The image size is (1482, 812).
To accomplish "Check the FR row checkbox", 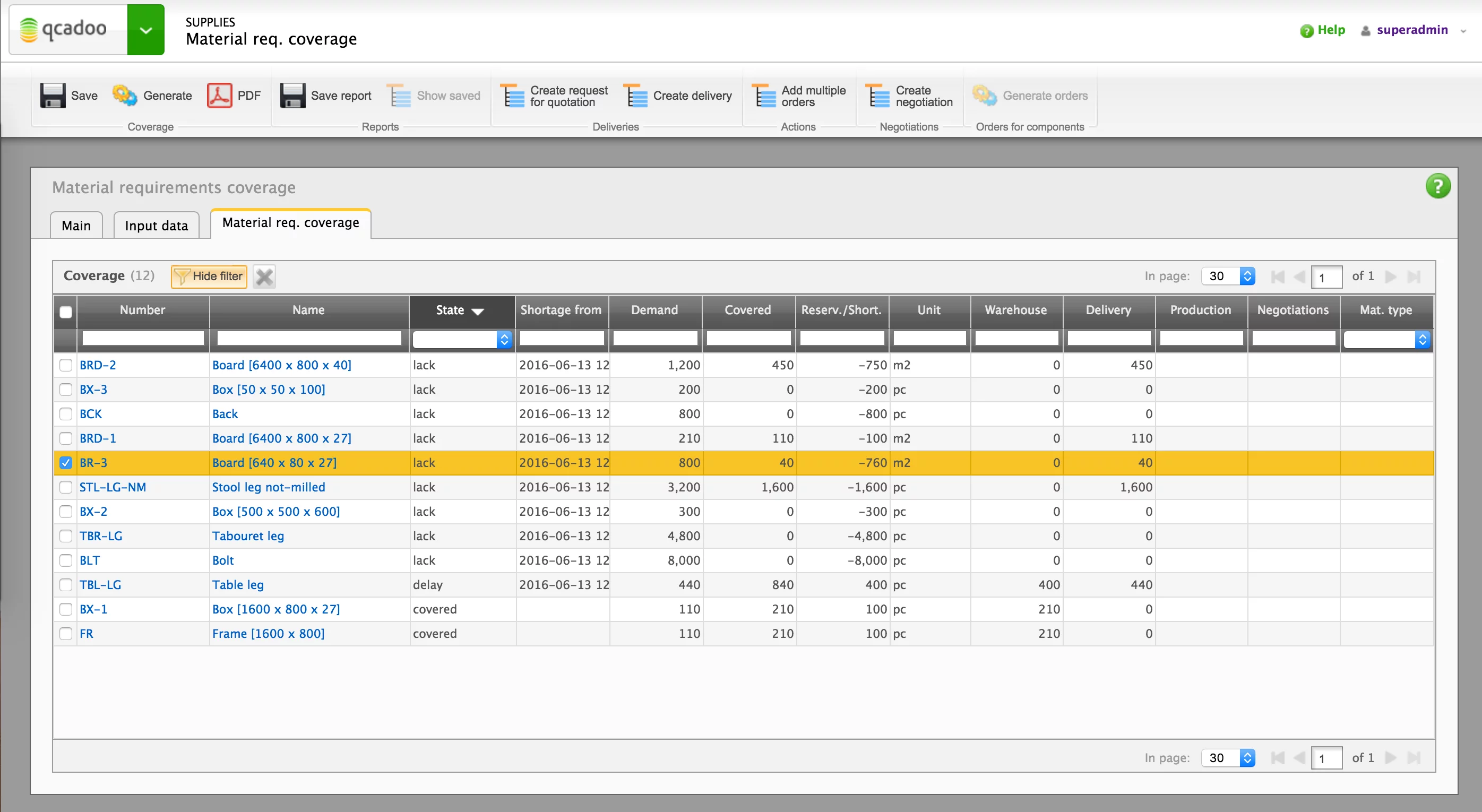I will [66, 634].
